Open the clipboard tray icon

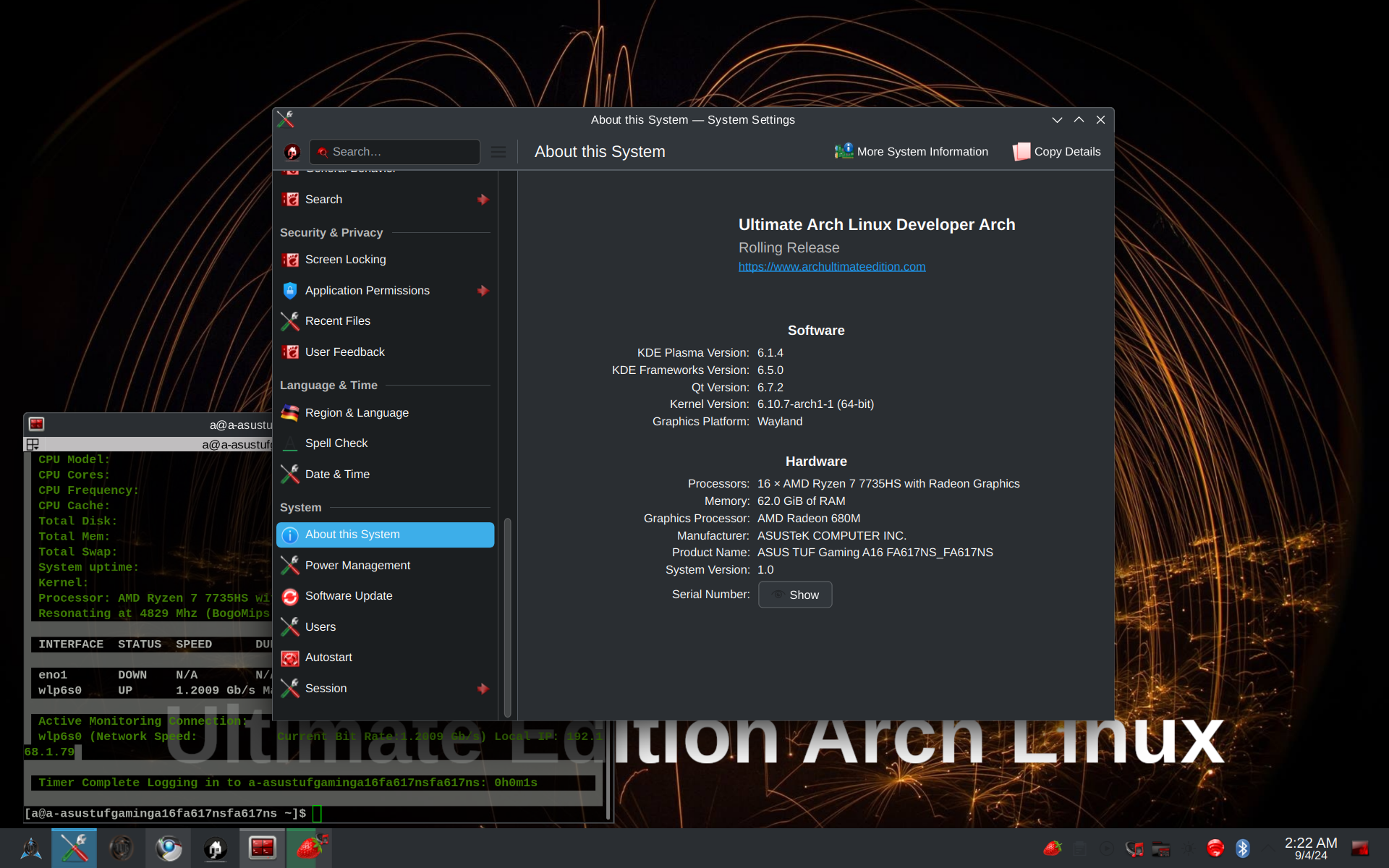pyautogui.click(x=1080, y=848)
